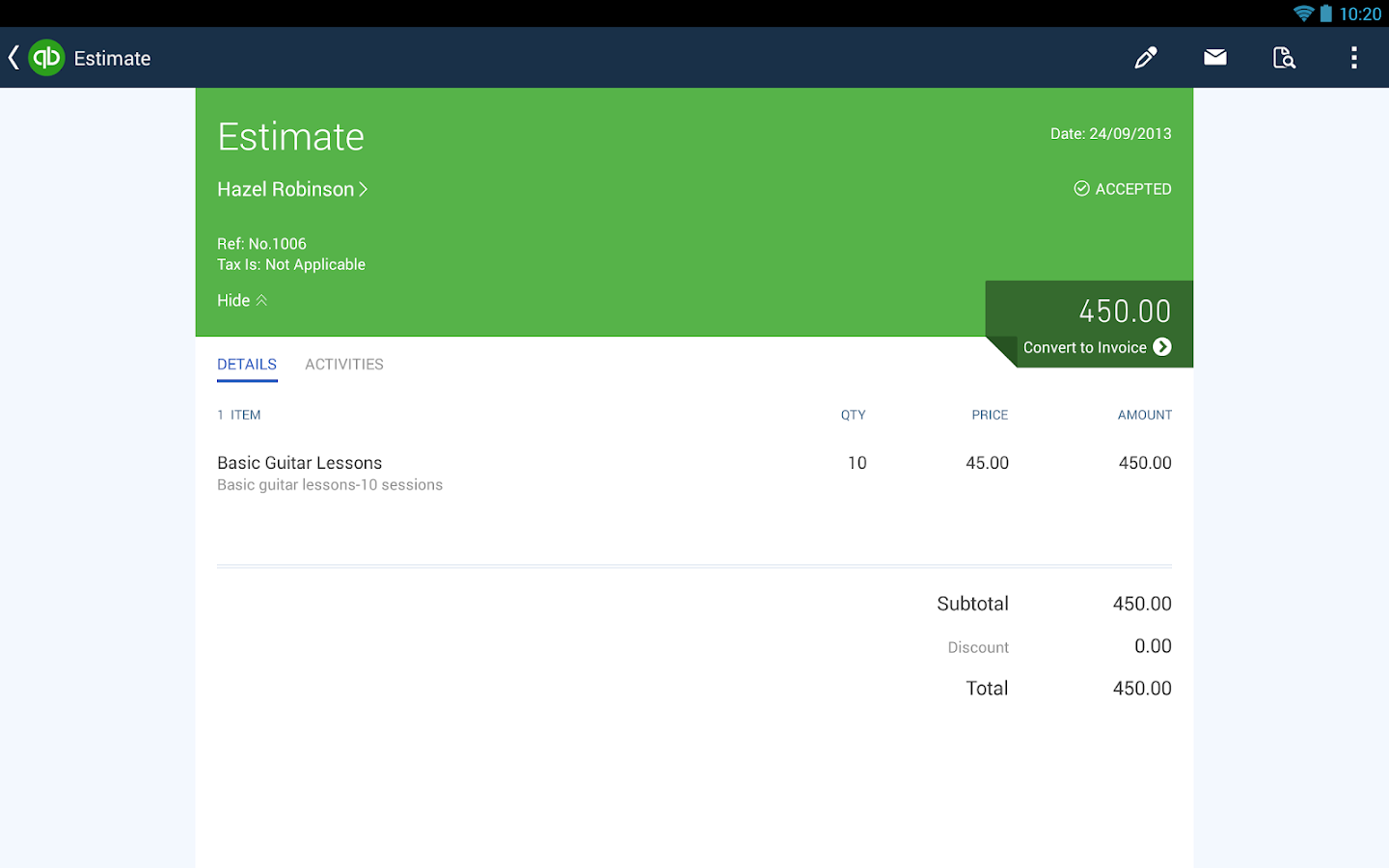Tap the Wi-Fi icon in the status bar
The width and height of the screenshot is (1389, 868).
point(1302,14)
